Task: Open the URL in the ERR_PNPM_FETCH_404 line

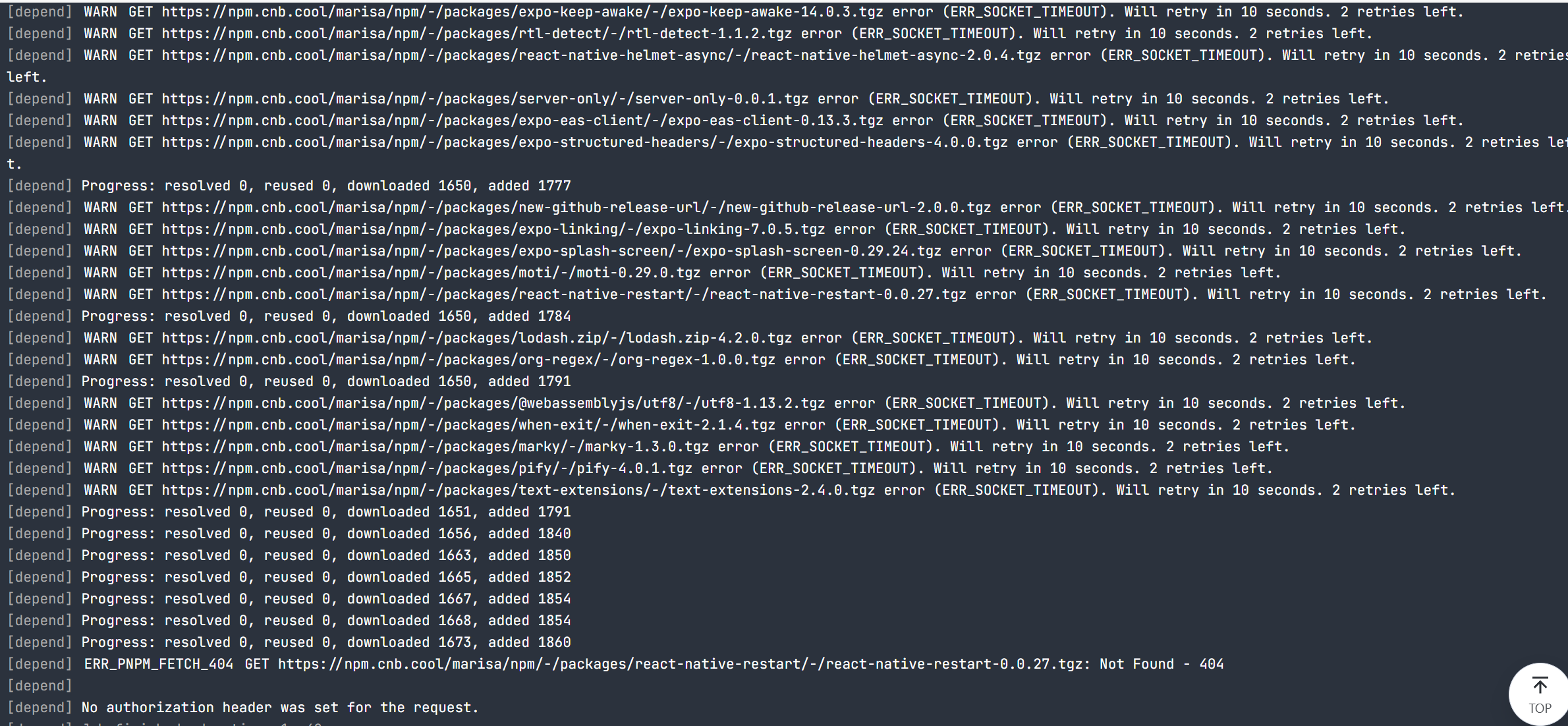Action: pos(680,664)
